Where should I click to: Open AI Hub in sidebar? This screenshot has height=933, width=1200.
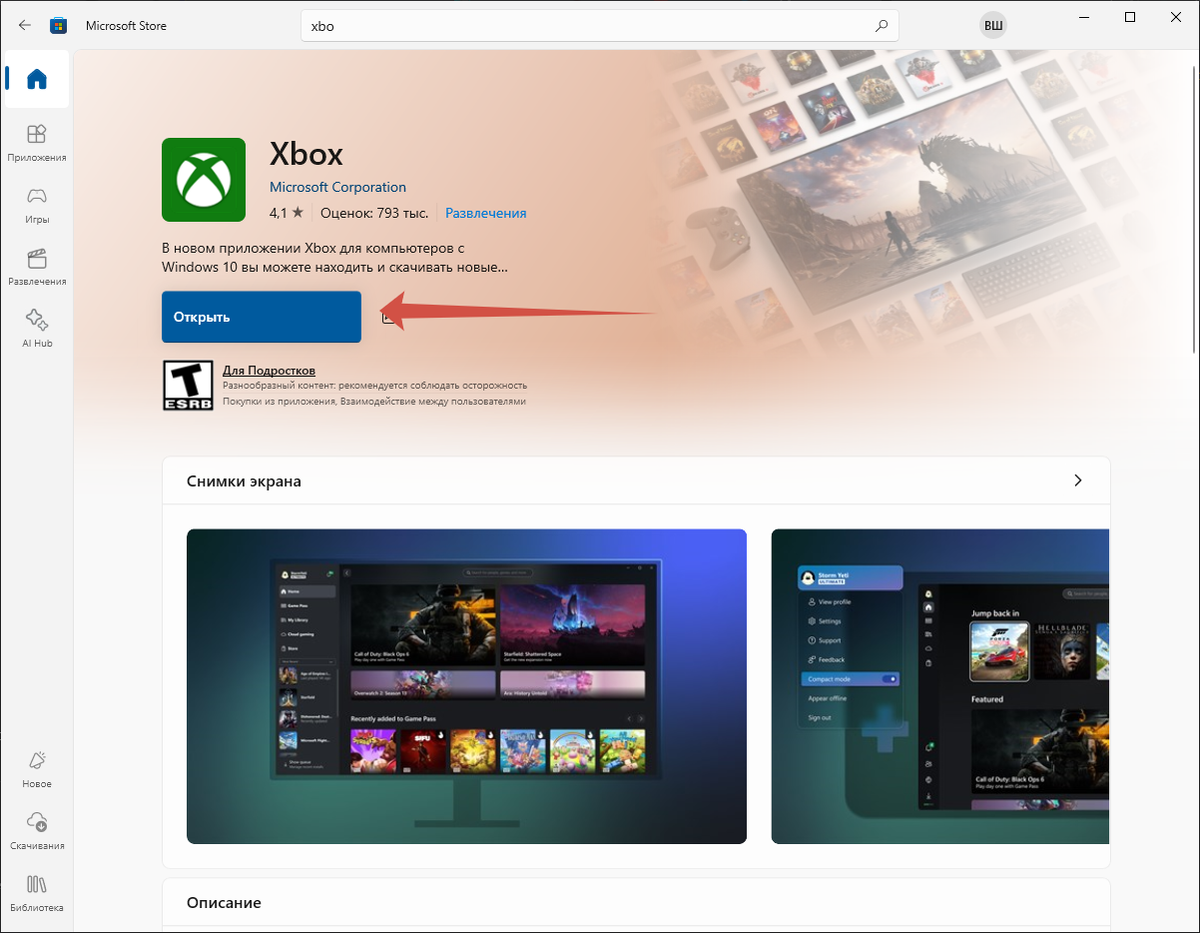click(37, 329)
